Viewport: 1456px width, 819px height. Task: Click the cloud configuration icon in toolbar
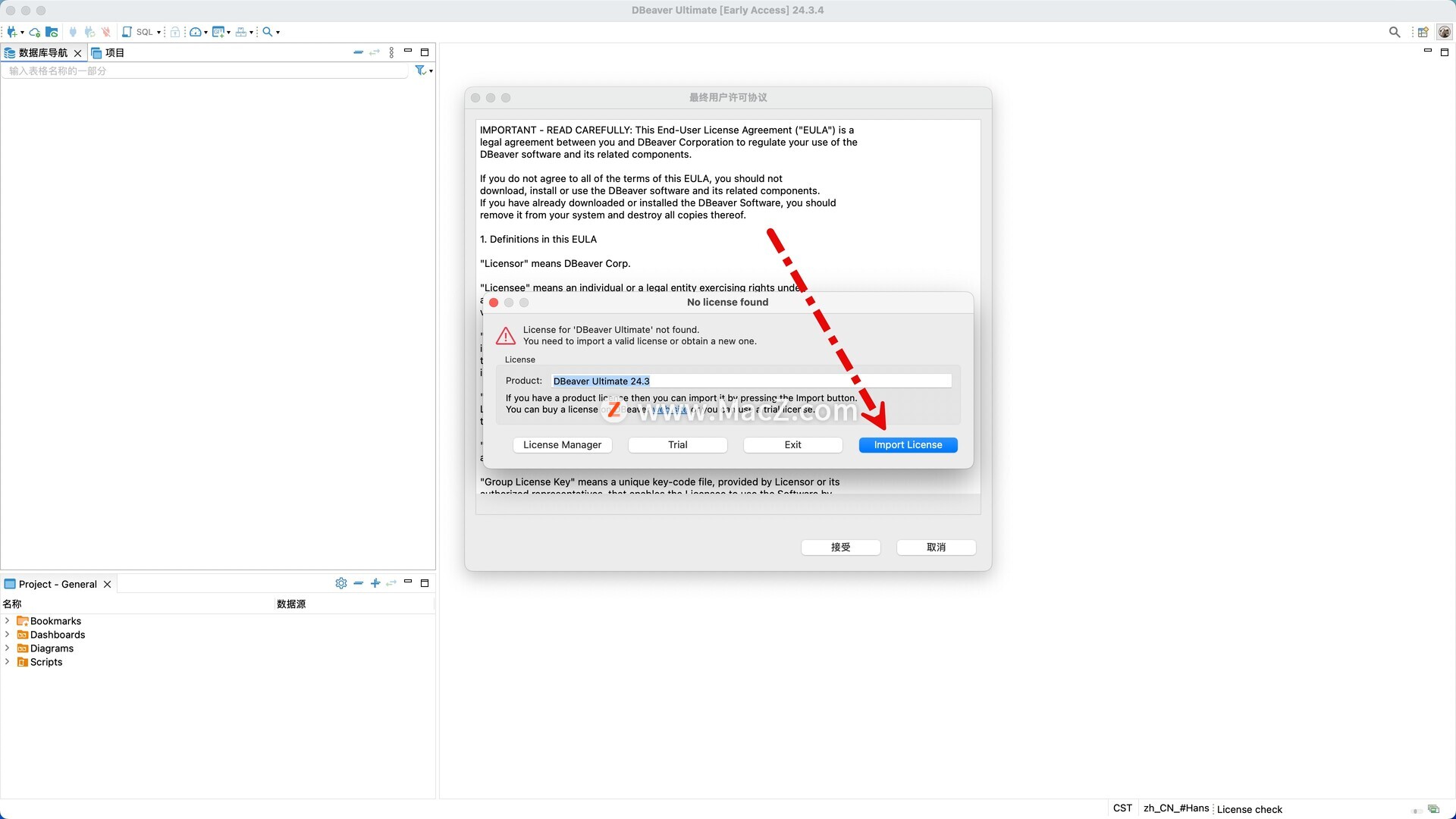tap(35, 33)
